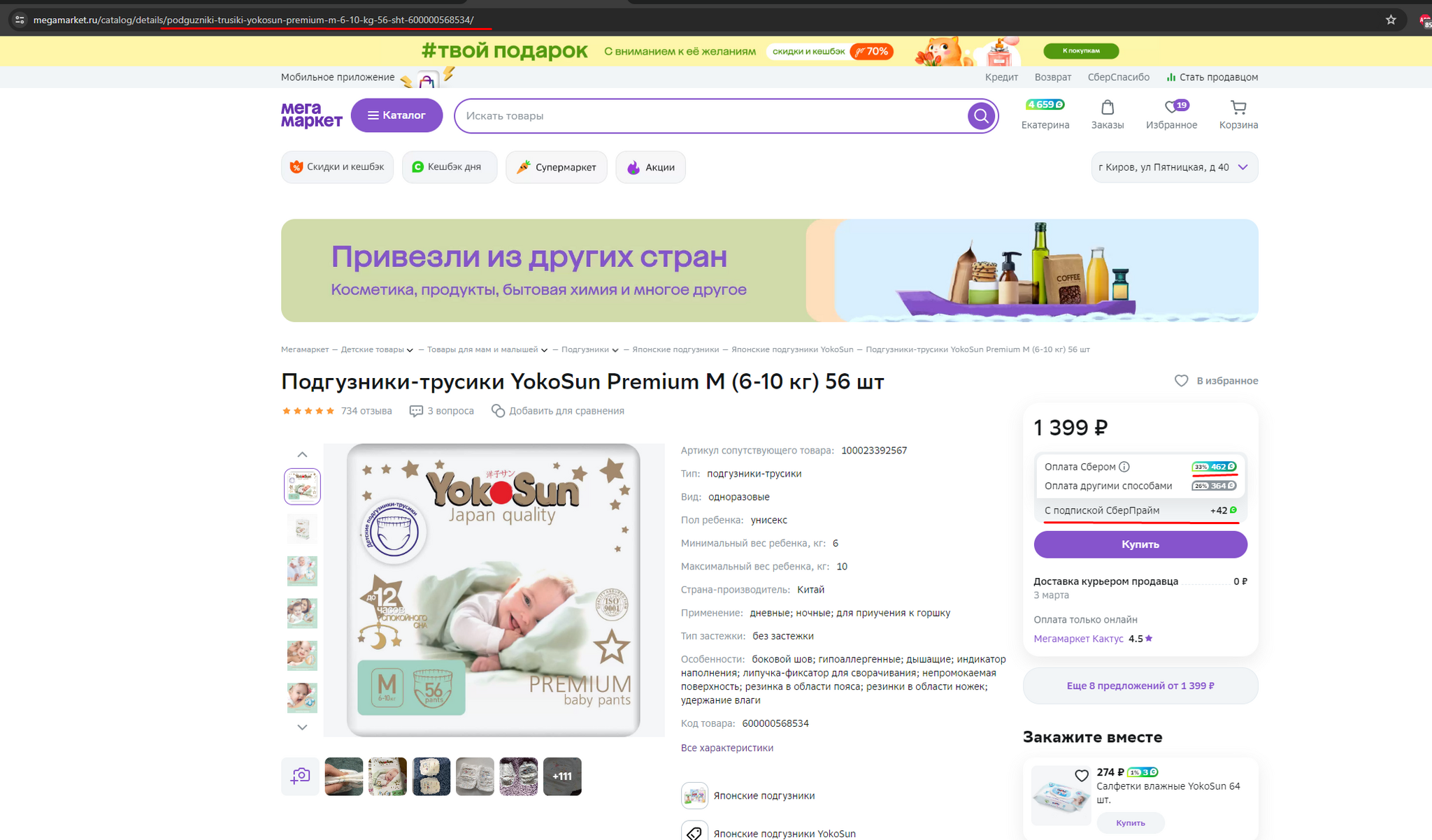The height and width of the screenshot is (840, 1432).
Task: Click megamarket logo to go home
Action: tap(311, 115)
